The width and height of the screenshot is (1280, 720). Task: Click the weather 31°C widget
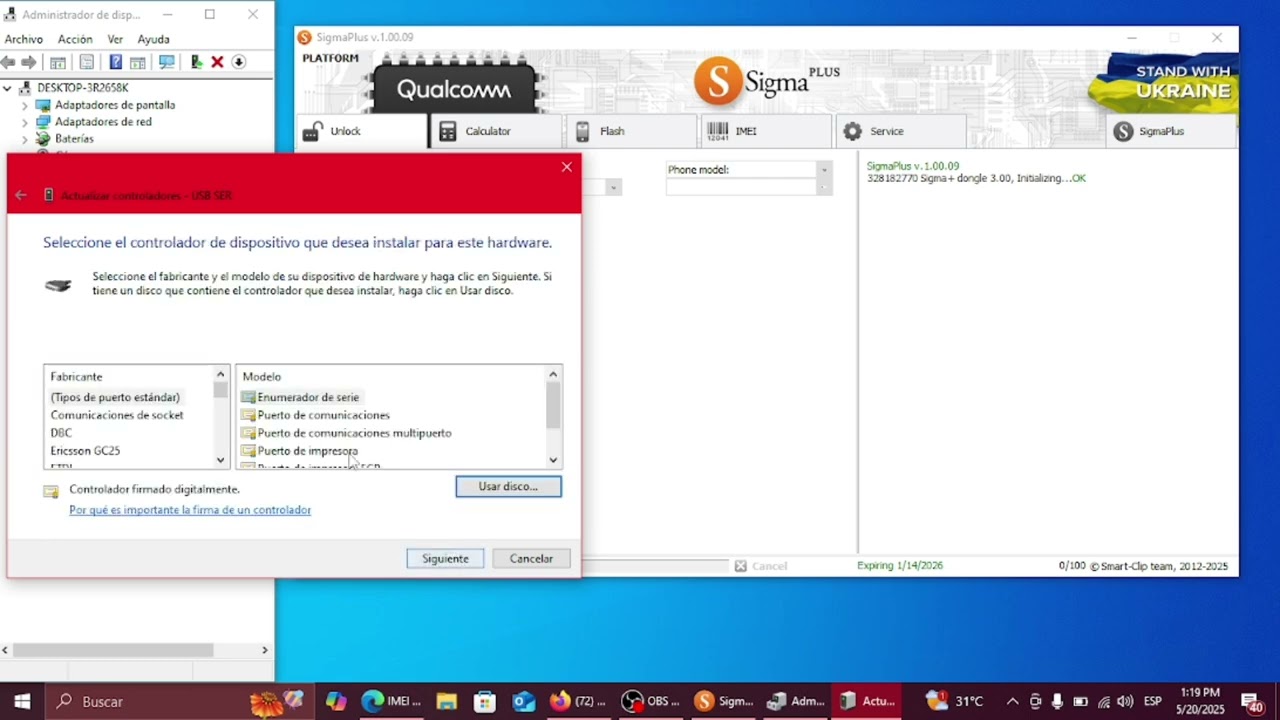coord(955,701)
